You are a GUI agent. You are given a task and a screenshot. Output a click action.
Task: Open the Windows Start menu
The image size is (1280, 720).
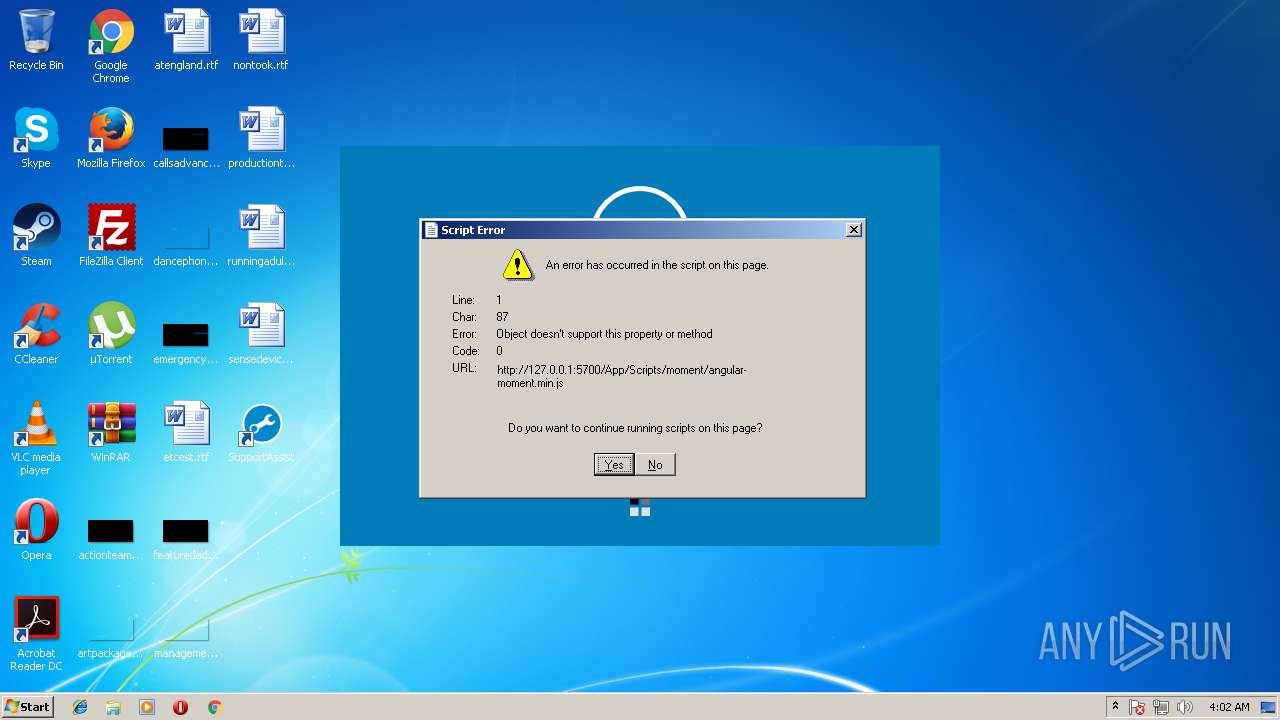coord(28,706)
